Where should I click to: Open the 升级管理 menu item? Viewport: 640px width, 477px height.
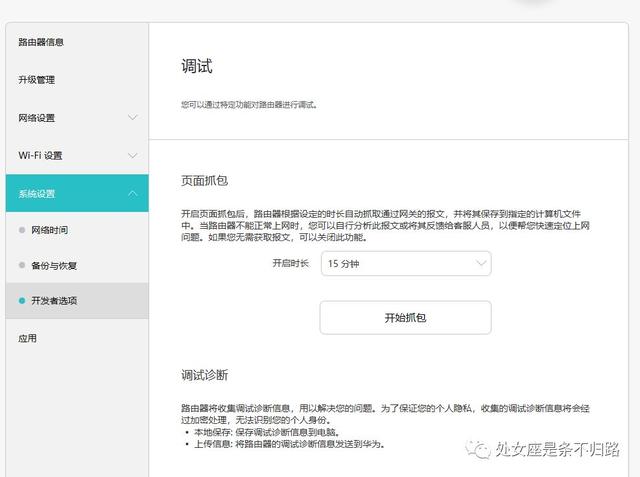tap(77, 80)
